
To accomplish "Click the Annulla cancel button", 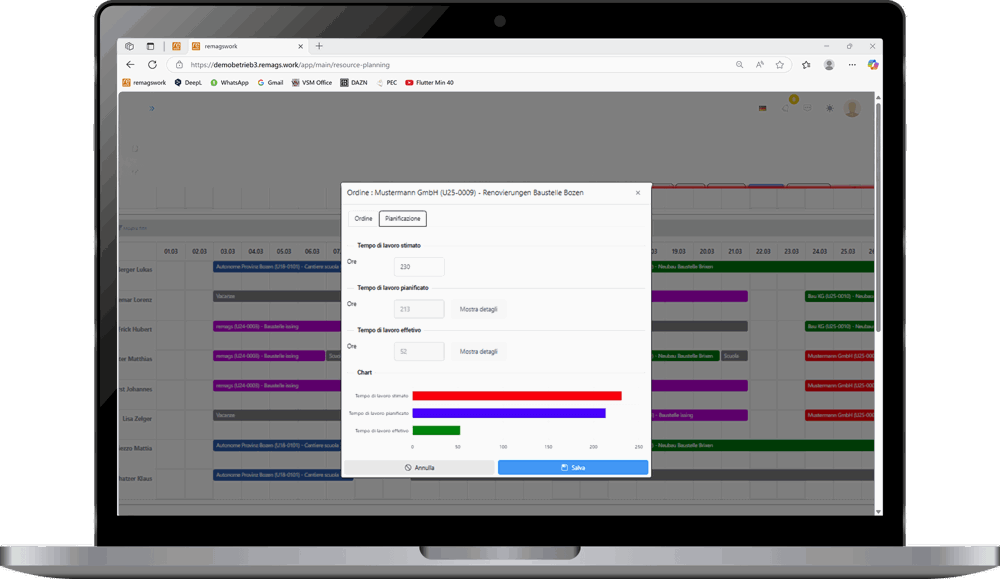I will pos(419,467).
